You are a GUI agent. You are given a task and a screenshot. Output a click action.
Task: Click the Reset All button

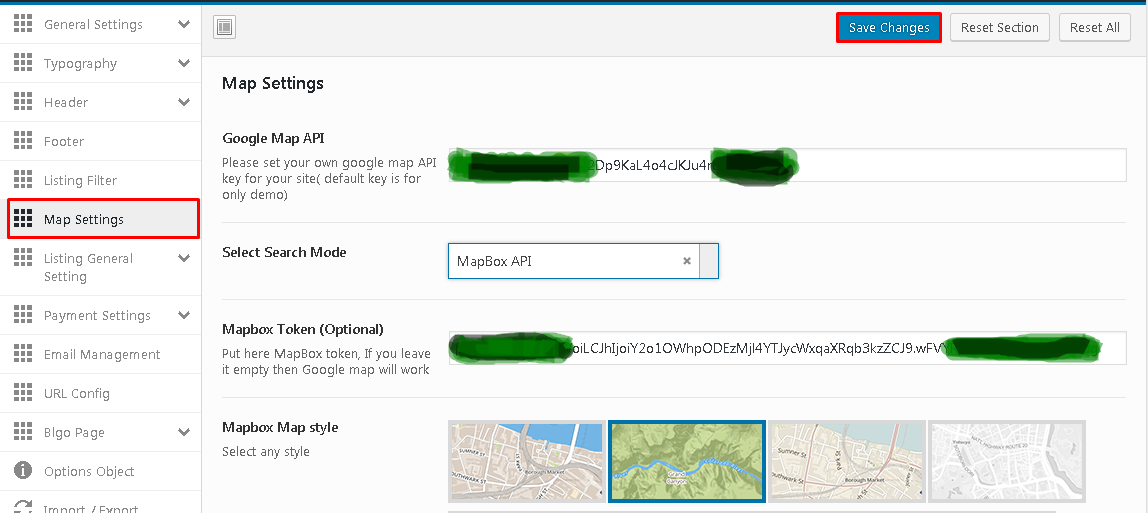click(1094, 28)
